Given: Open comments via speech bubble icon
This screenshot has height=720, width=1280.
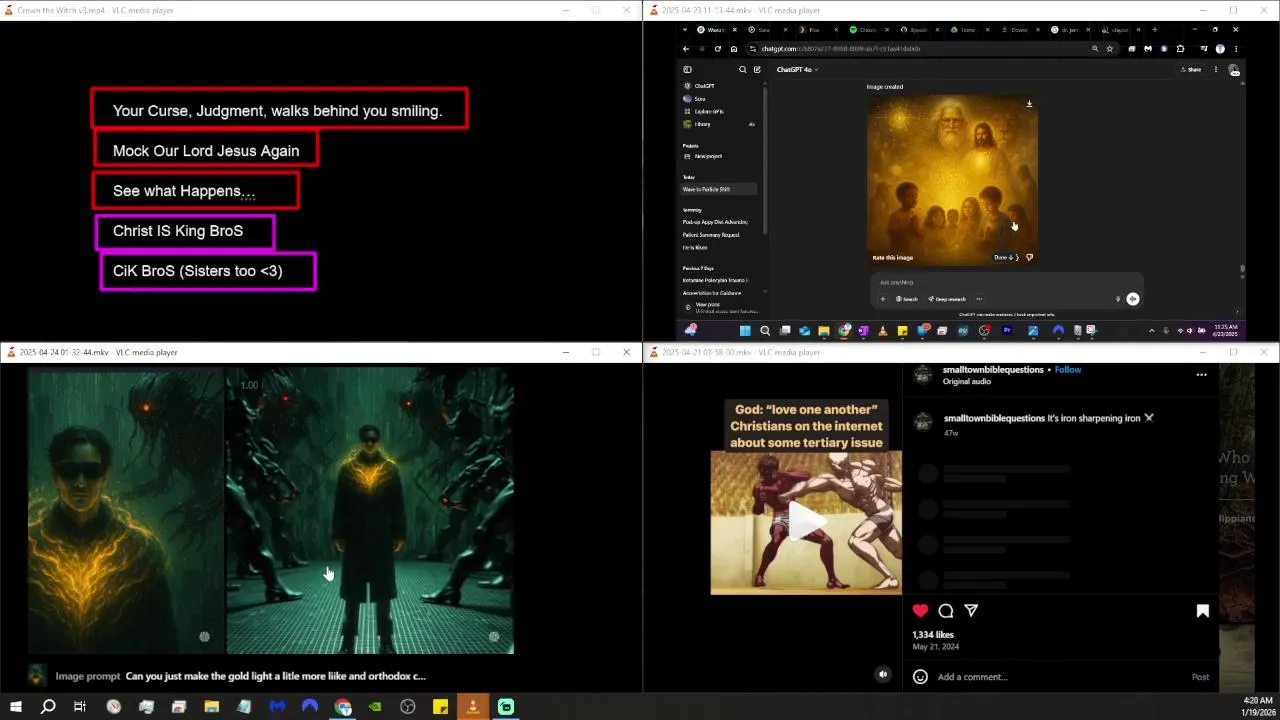Looking at the screenshot, I should tap(946, 610).
